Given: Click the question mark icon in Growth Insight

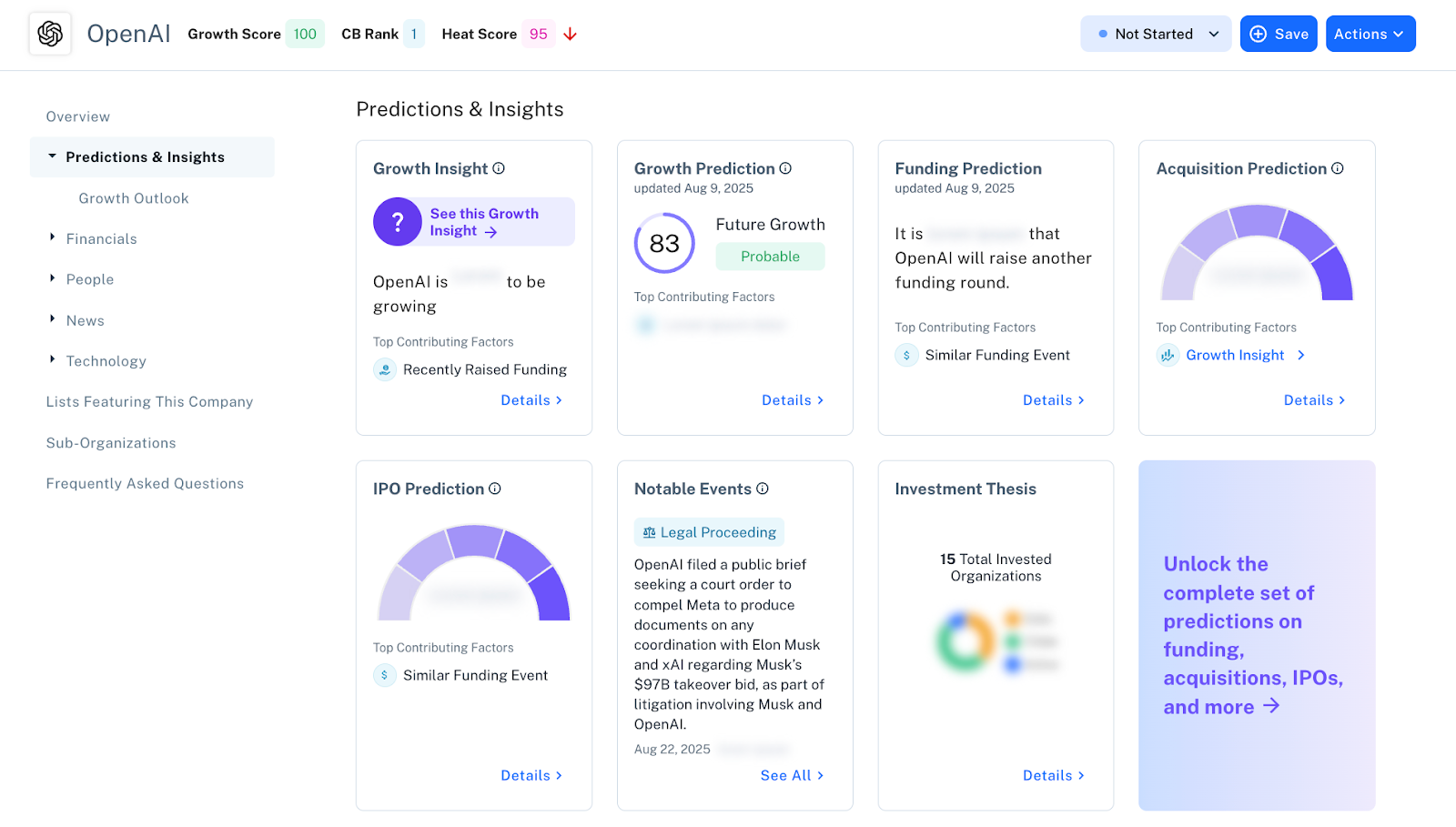Looking at the screenshot, I should click(397, 221).
